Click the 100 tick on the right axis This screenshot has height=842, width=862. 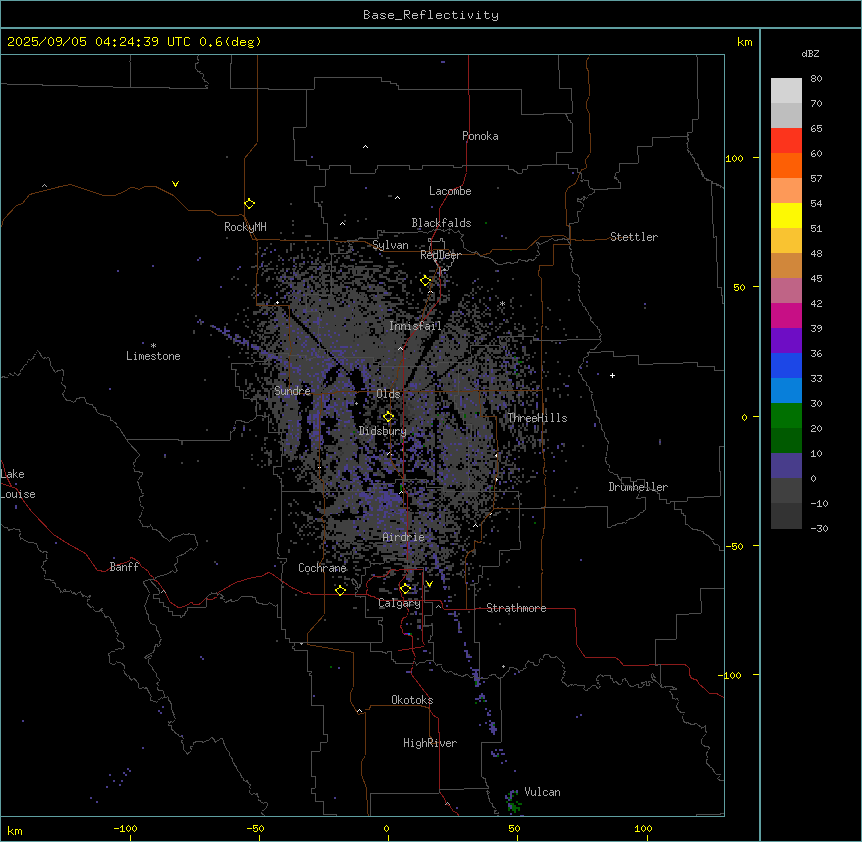click(x=734, y=158)
